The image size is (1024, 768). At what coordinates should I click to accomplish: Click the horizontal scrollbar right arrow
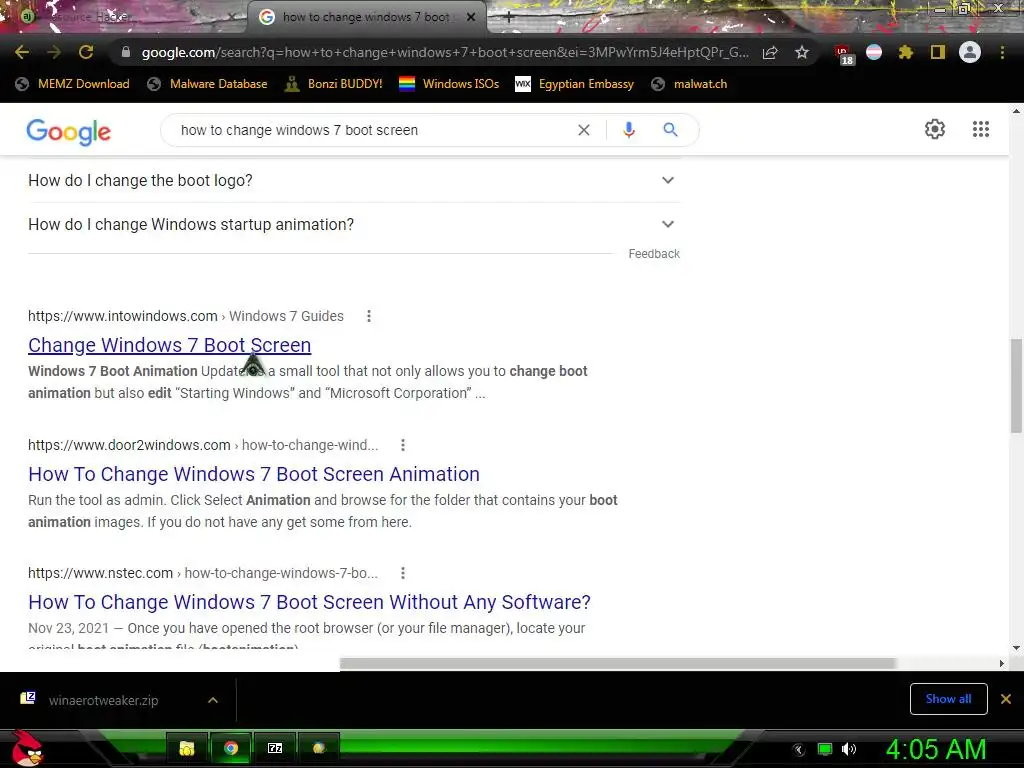[1002, 664]
